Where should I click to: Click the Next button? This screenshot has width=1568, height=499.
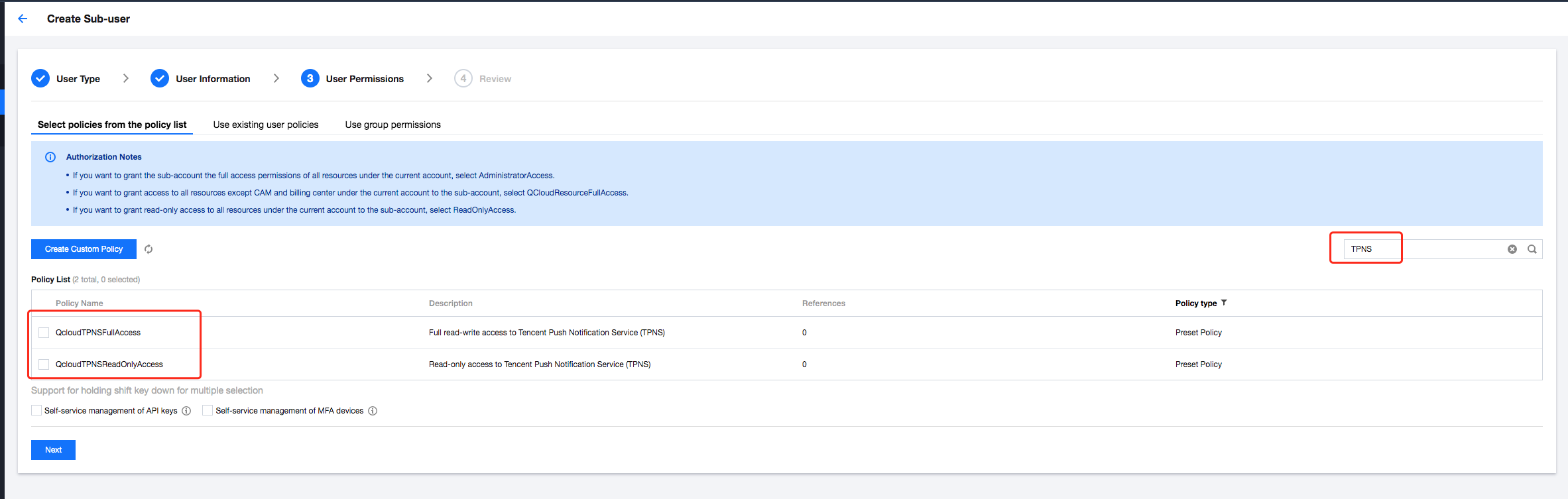(x=53, y=450)
